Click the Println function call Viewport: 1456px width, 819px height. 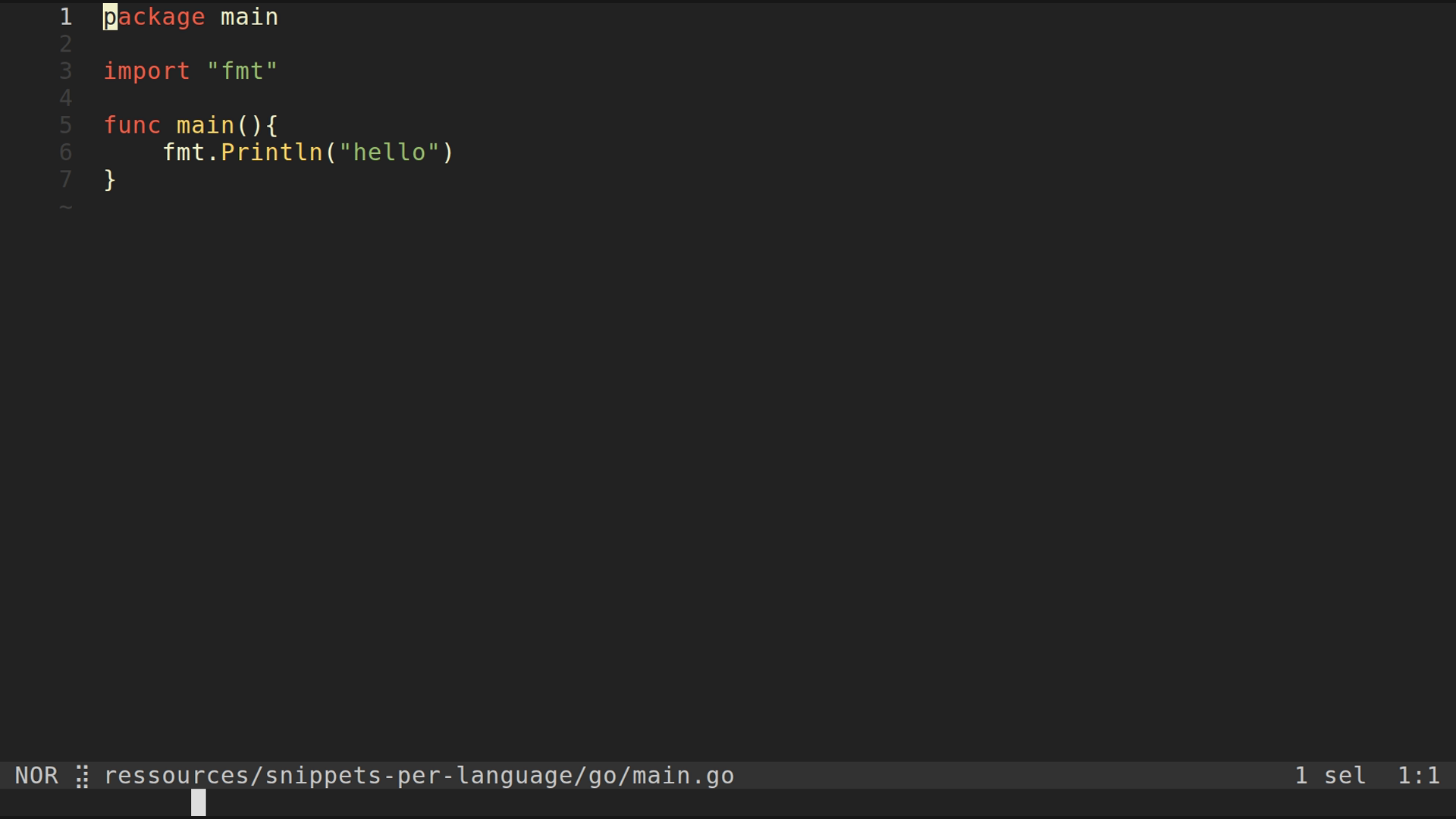pyautogui.click(x=271, y=152)
